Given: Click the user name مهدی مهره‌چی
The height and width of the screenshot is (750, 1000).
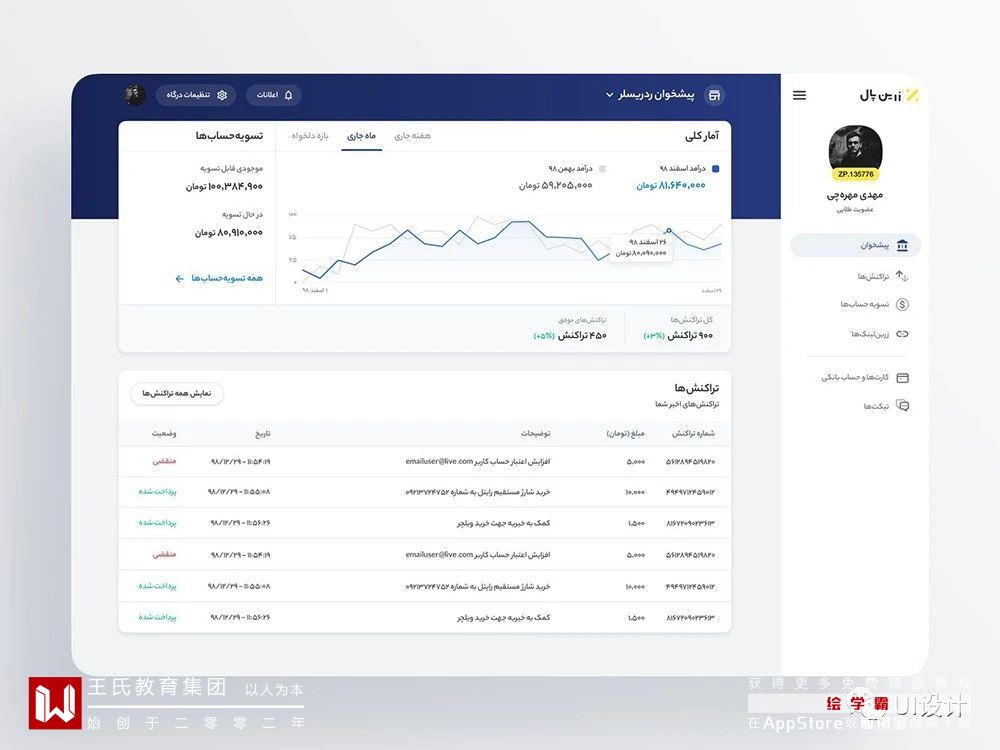Looking at the screenshot, I should (x=855, y=195).
